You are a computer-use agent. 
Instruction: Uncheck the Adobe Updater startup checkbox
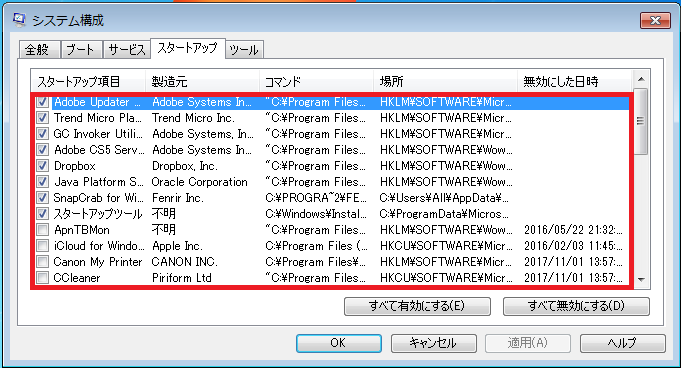pos(42,102)
